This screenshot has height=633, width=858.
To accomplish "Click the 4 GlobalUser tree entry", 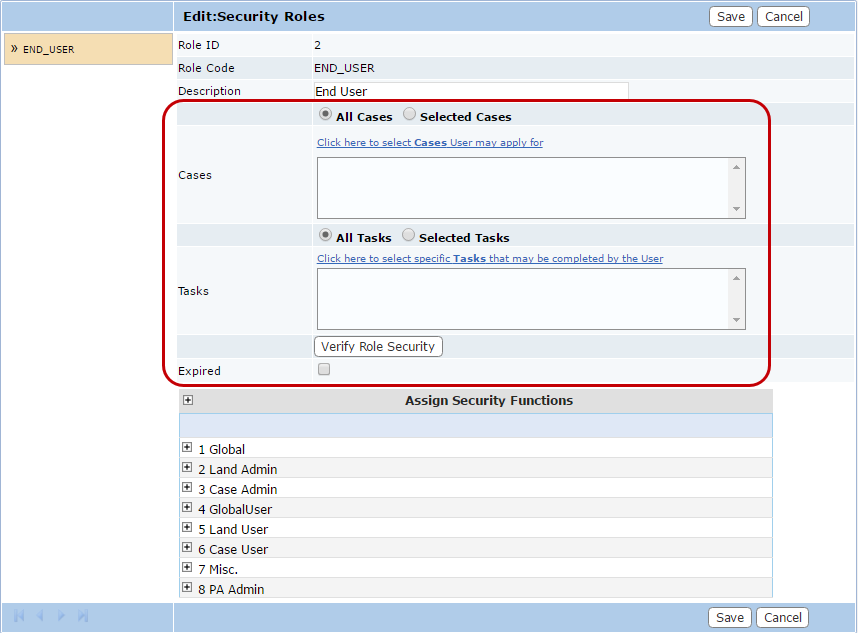I will [x=234, y=509].
